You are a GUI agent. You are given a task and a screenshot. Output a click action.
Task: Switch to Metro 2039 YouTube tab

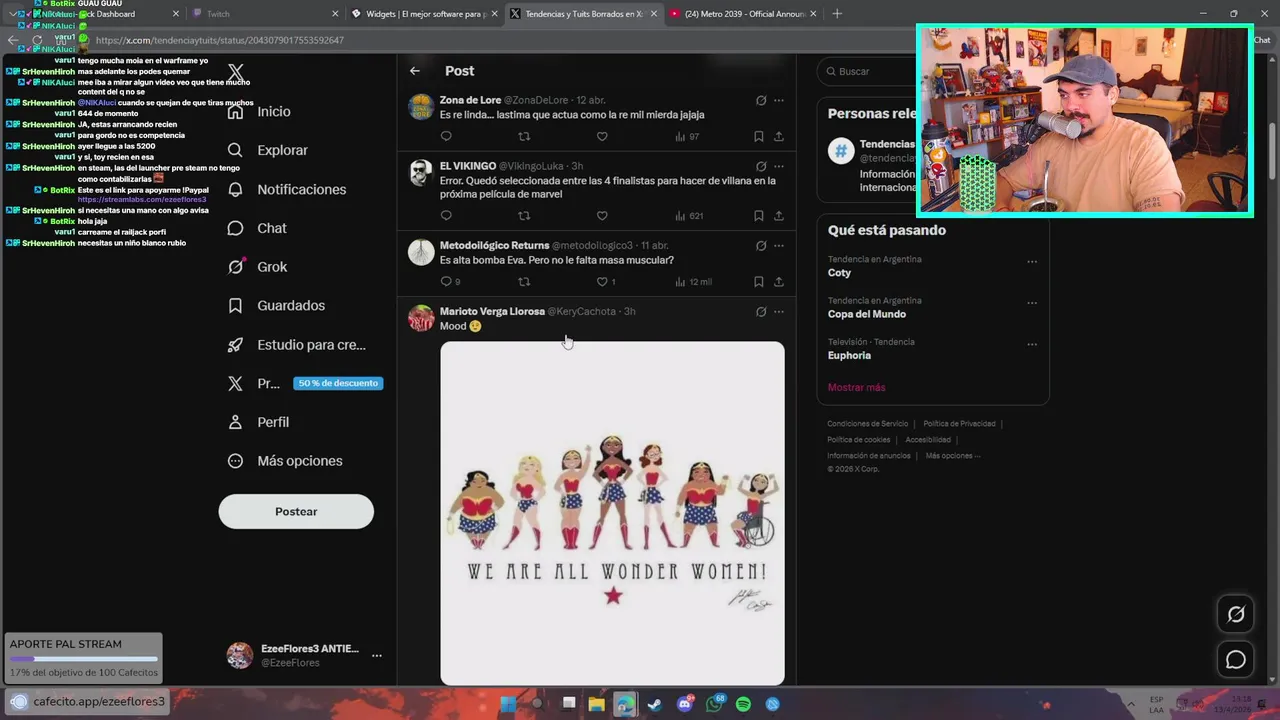pos(744,14)
